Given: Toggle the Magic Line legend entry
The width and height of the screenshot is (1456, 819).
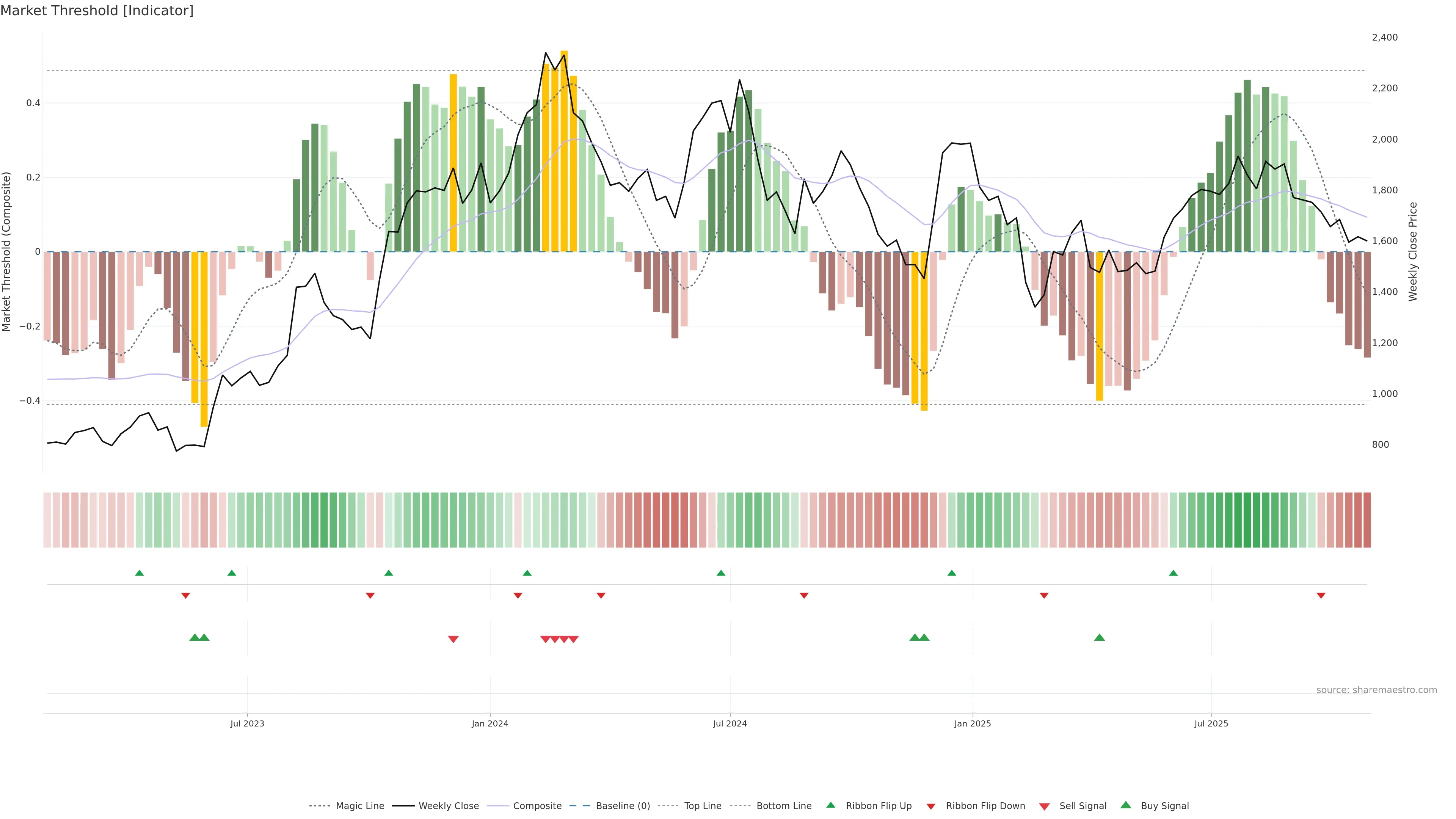Looking at the screenshot, I should point(359,806).
